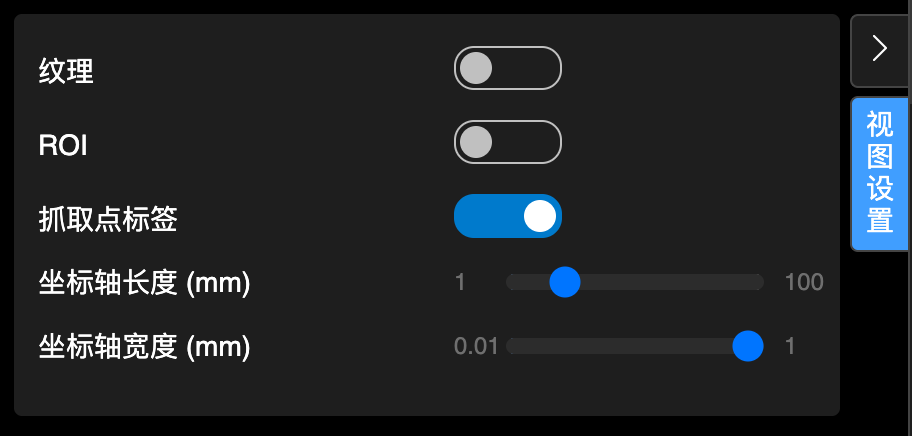
Task: Click the 纹理 label text
Action: 66,71
